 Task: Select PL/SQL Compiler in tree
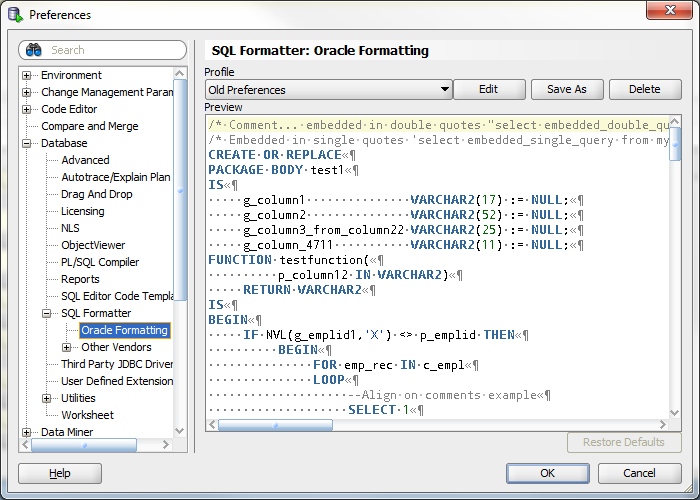click(100, 262)
